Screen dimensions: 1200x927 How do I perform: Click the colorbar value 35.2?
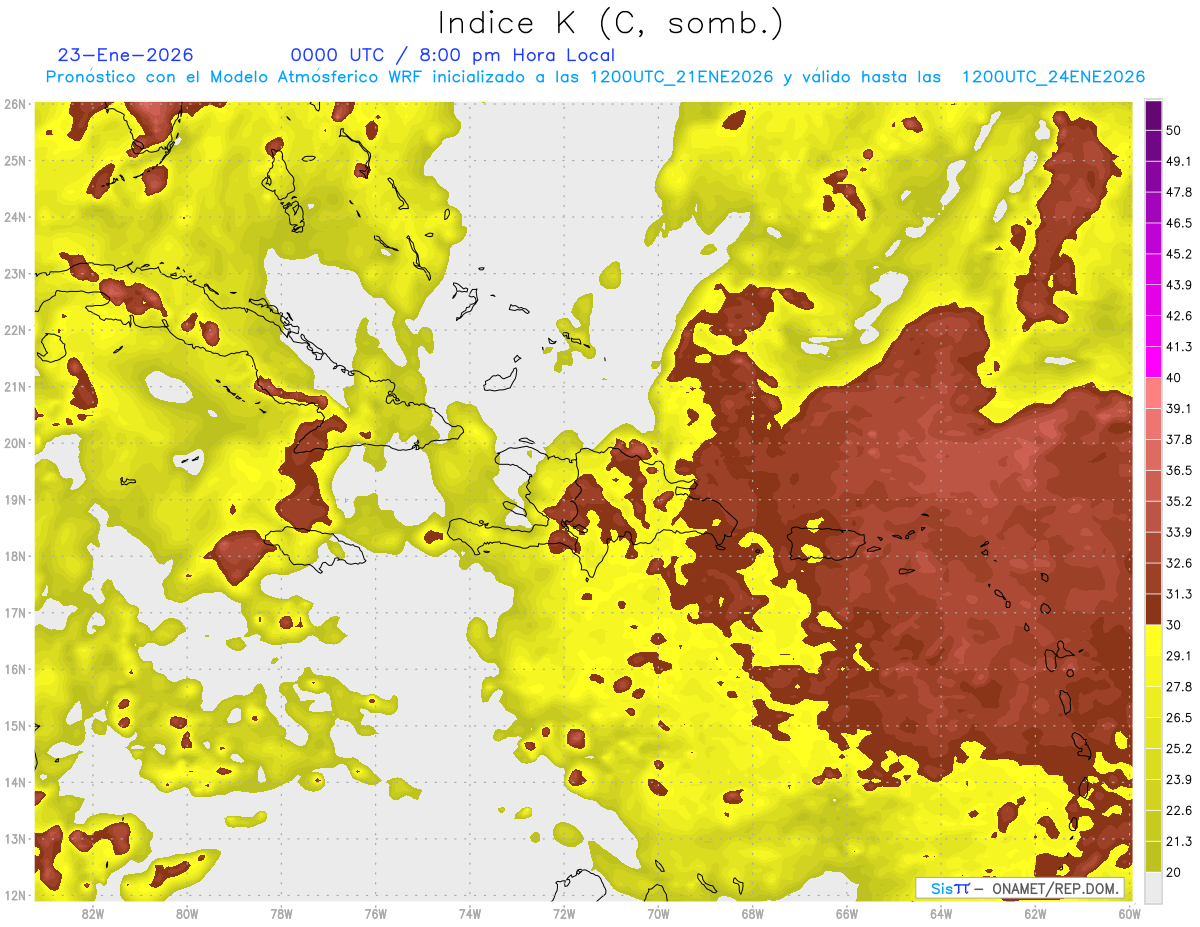1179,501
